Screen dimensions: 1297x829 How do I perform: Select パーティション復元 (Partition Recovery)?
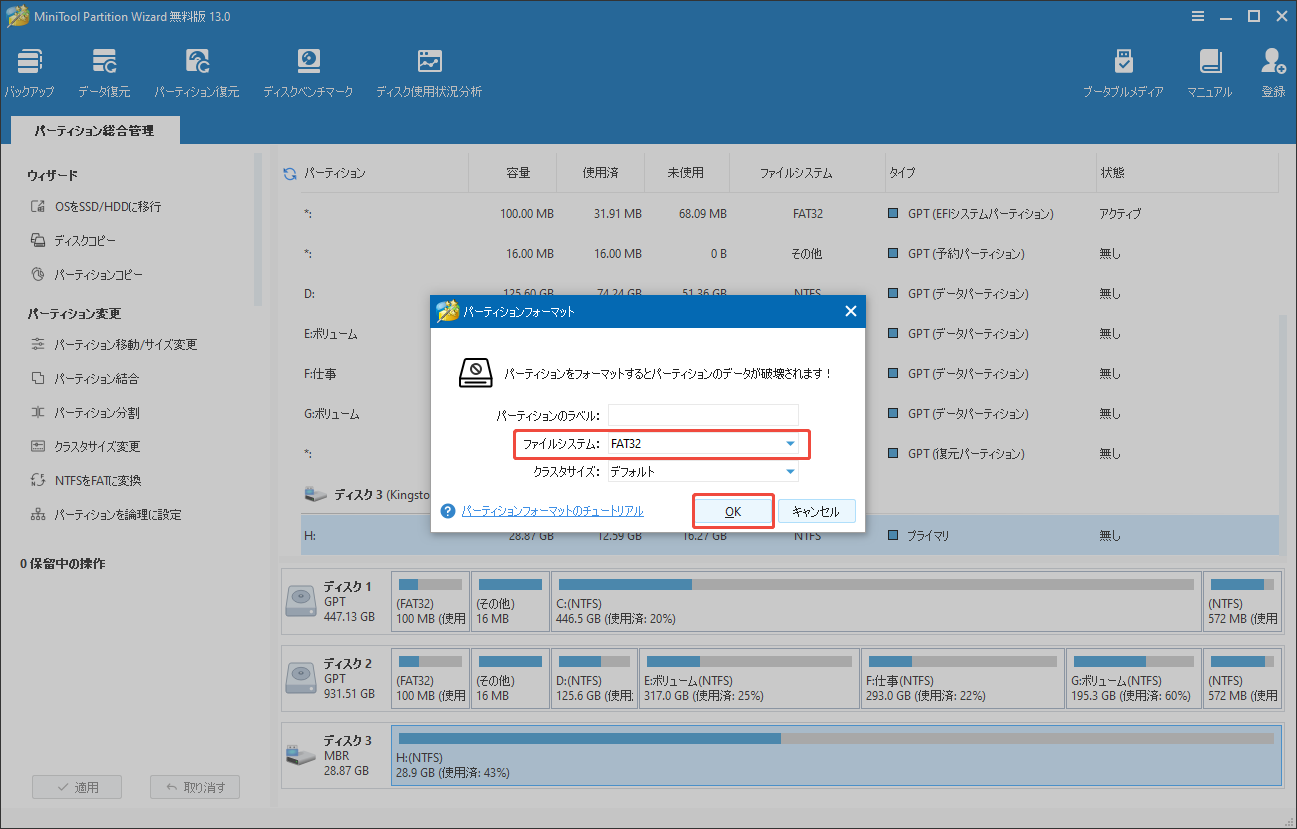(x=197, y=70)
